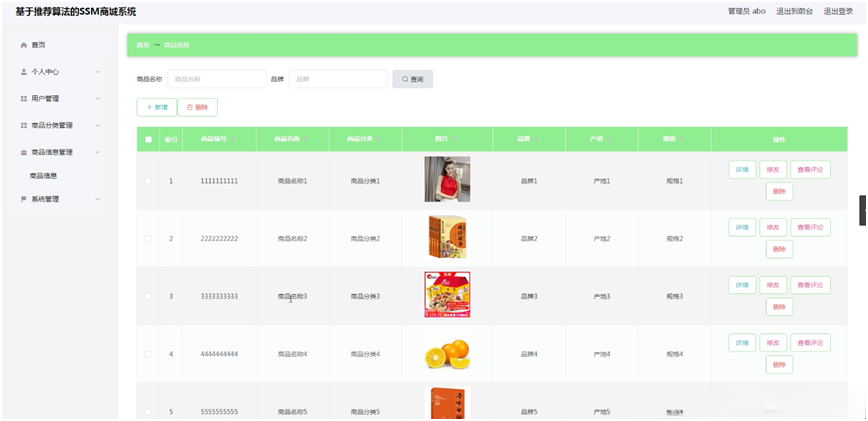The image size is (868, 421).
Task: Sort by 商品名称 column sort icon
Action: tap(306, 139)
